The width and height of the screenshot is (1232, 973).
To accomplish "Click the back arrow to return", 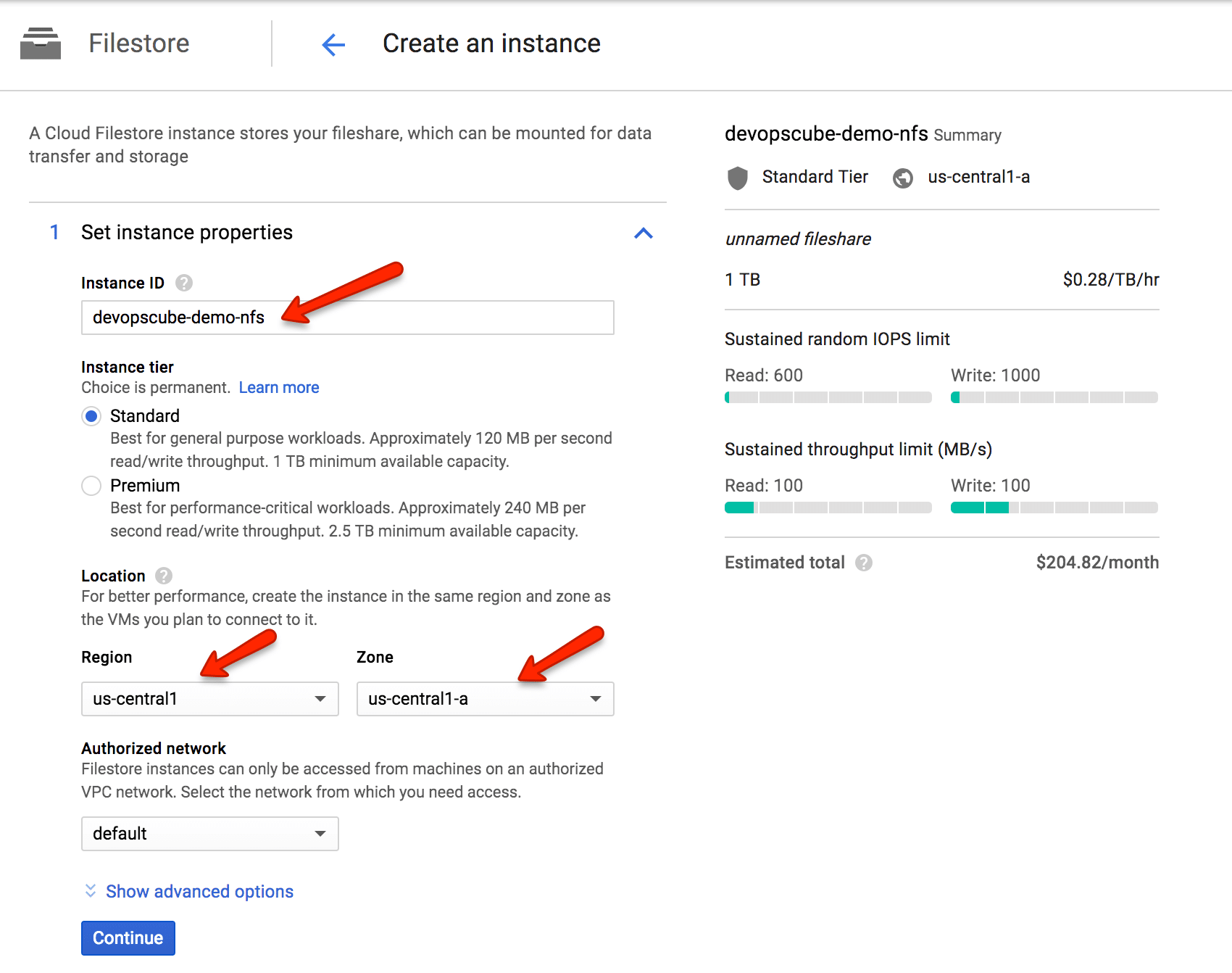I will pos(332,45).
